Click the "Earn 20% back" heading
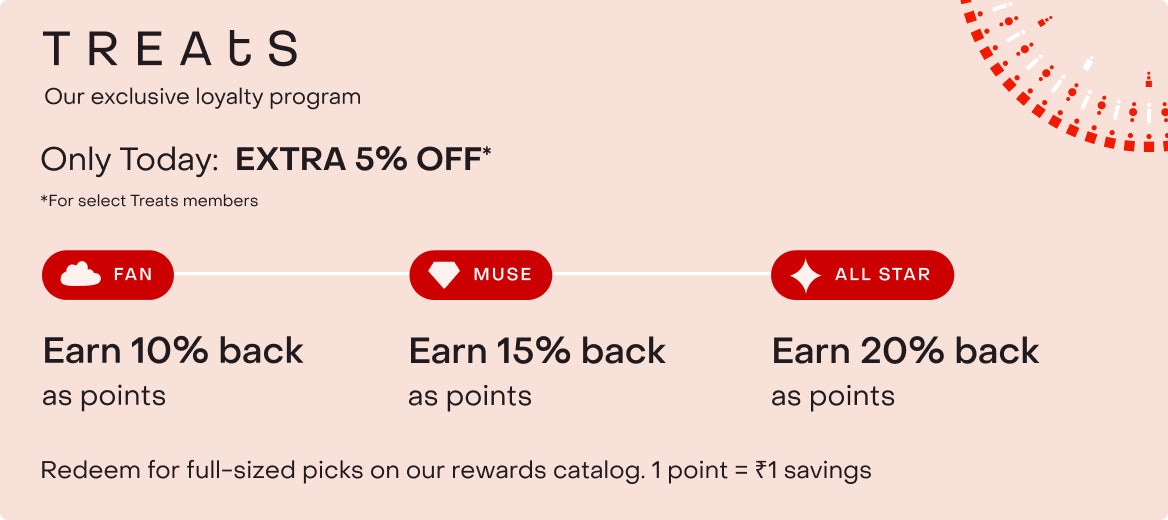 tap(905, 351)
